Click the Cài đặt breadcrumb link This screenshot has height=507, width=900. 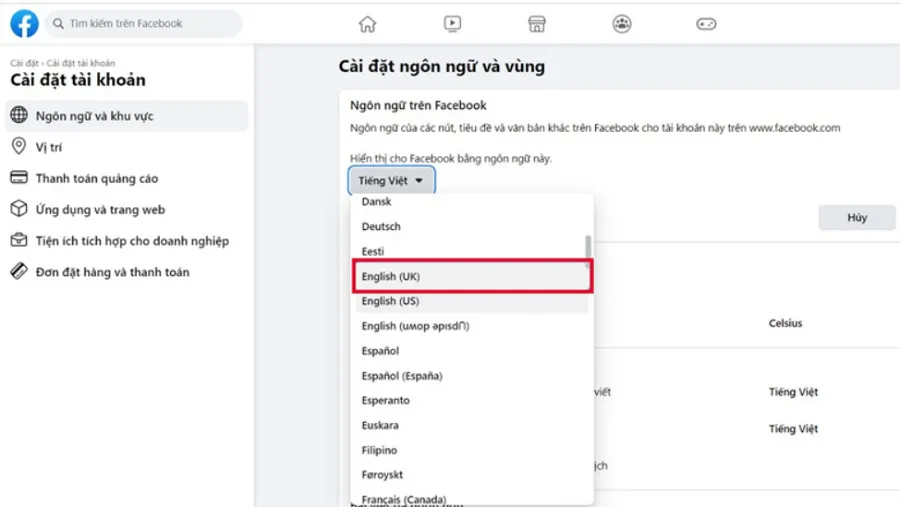24,63
